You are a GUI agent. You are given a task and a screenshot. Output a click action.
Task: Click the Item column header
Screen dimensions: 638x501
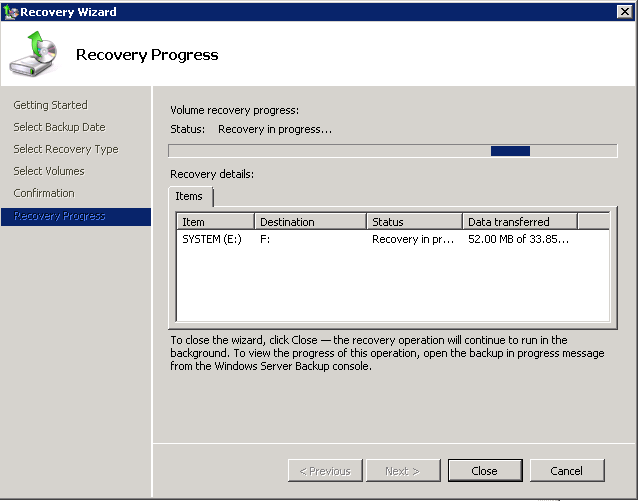pos(215,222)
